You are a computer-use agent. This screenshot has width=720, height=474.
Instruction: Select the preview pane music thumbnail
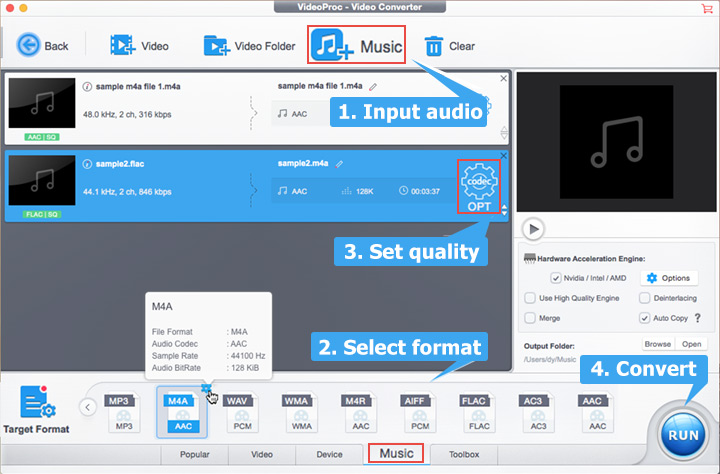[x=616, y=142]
